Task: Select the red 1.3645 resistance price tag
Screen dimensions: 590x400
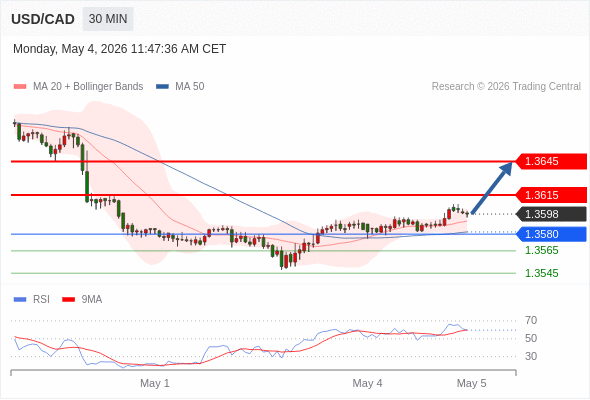Action: [551, 161]
